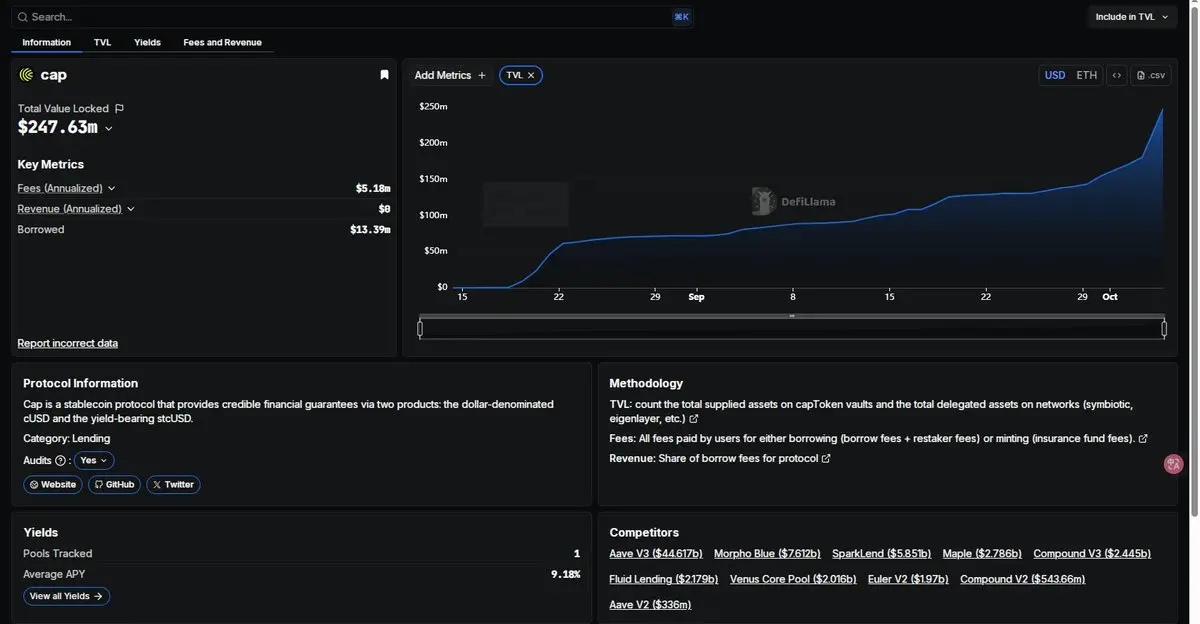Click the bookmark icon next to cap

click(384, 75)
